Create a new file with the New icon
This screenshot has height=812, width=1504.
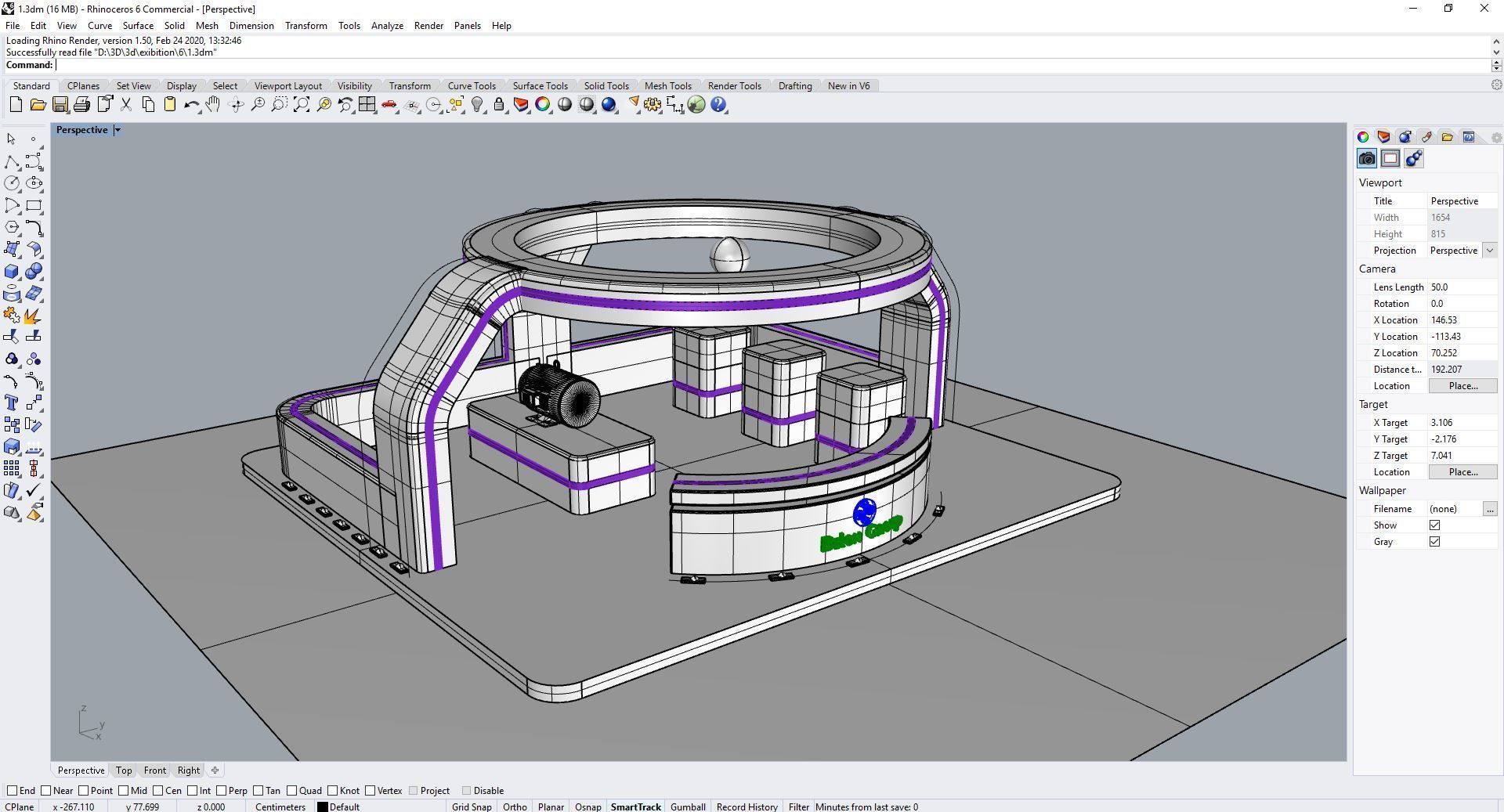coord(16,105)
